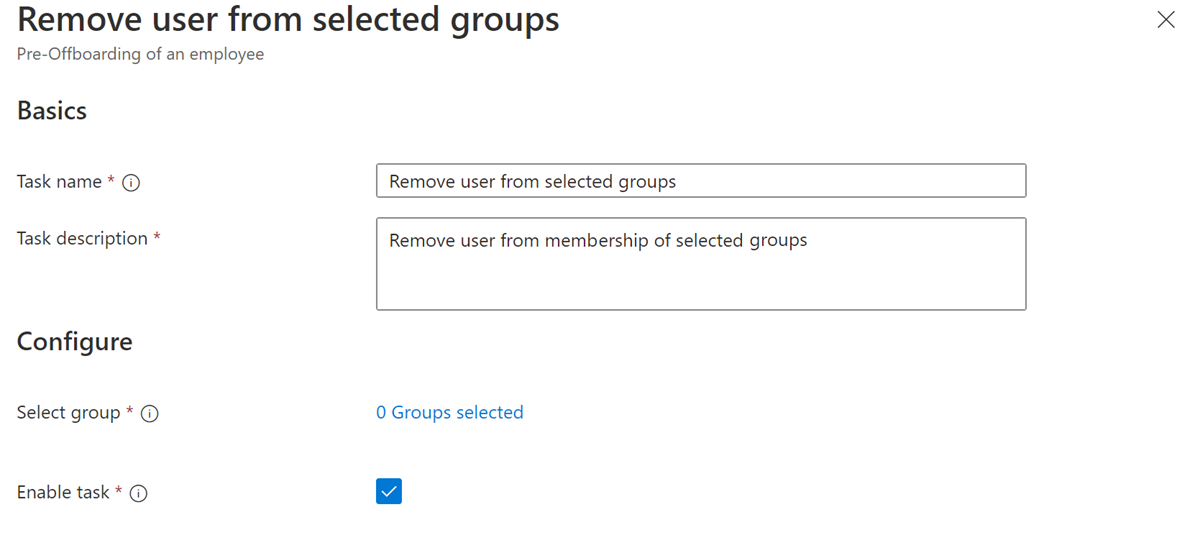Click the required asterisk after Task name
The height and width of the screenshot is (548, 1200).
pyautogui.click(x=111, y=181)
